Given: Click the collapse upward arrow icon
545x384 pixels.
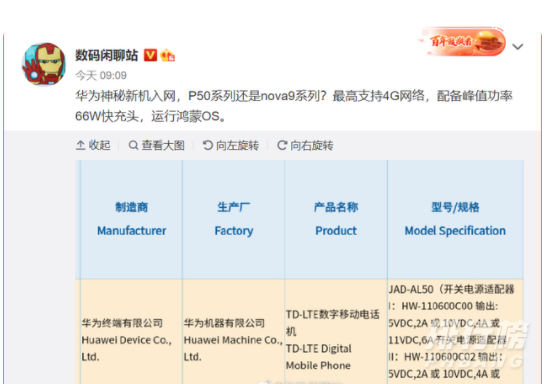Looking at the screenshot, I should click(x=80, y=145).
